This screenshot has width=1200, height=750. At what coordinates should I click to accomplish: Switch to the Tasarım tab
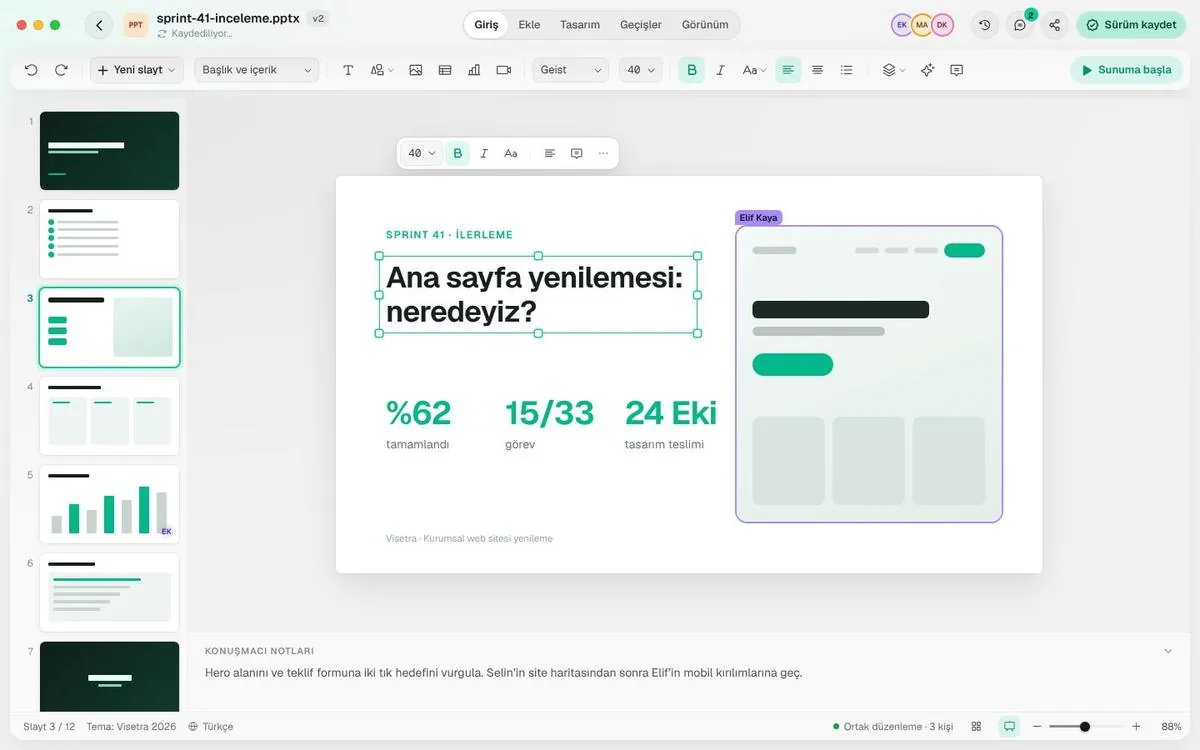pyautogui.click(x=580, y=25)
